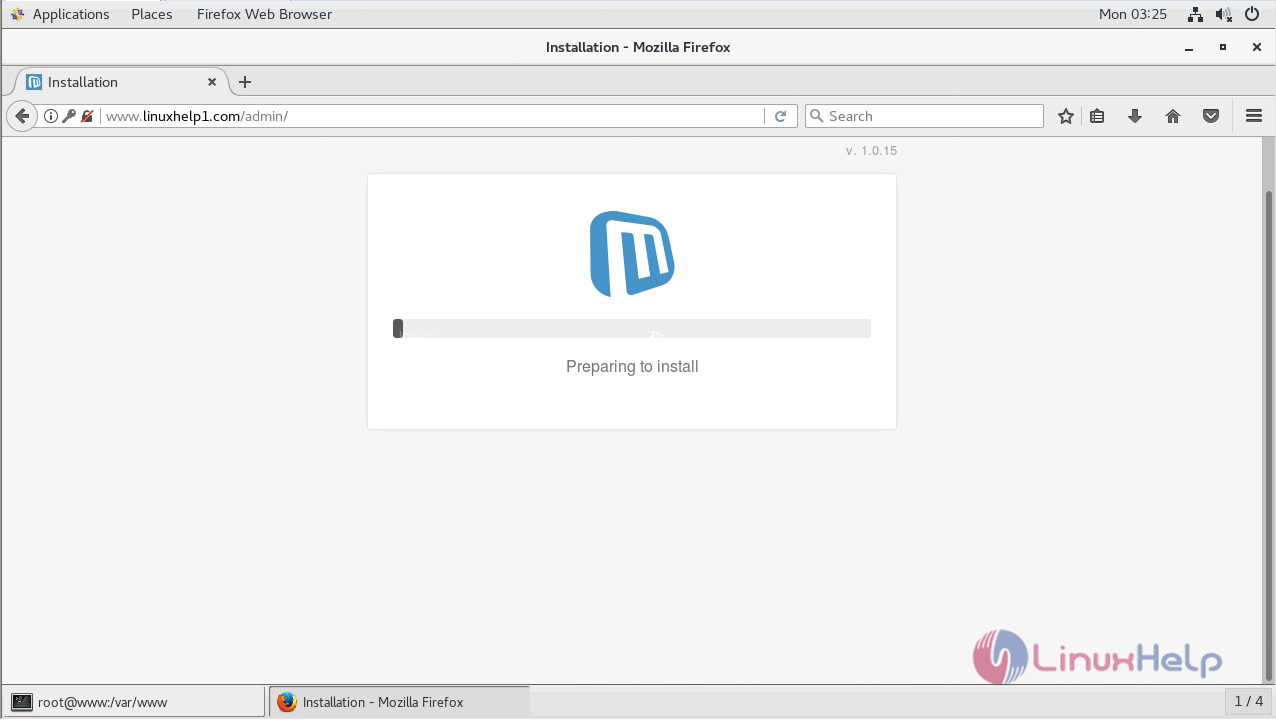Click the 'Preparing to install' text

(632, 367)
